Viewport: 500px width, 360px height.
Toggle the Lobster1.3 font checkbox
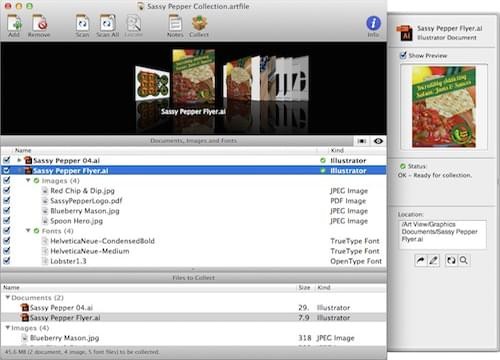pos(7,261)
